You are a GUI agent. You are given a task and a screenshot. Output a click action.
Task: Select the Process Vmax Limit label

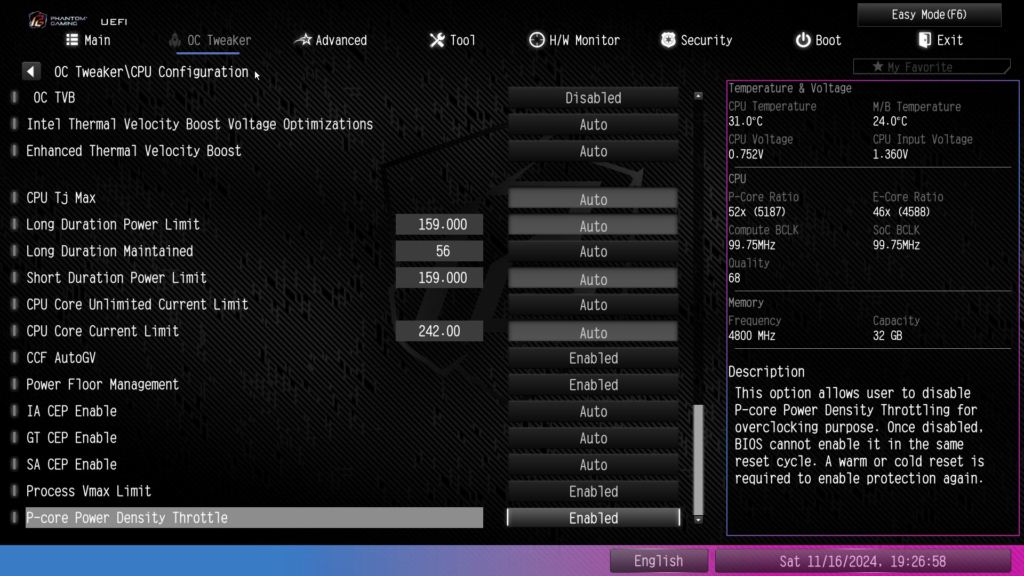pos(88,491)
